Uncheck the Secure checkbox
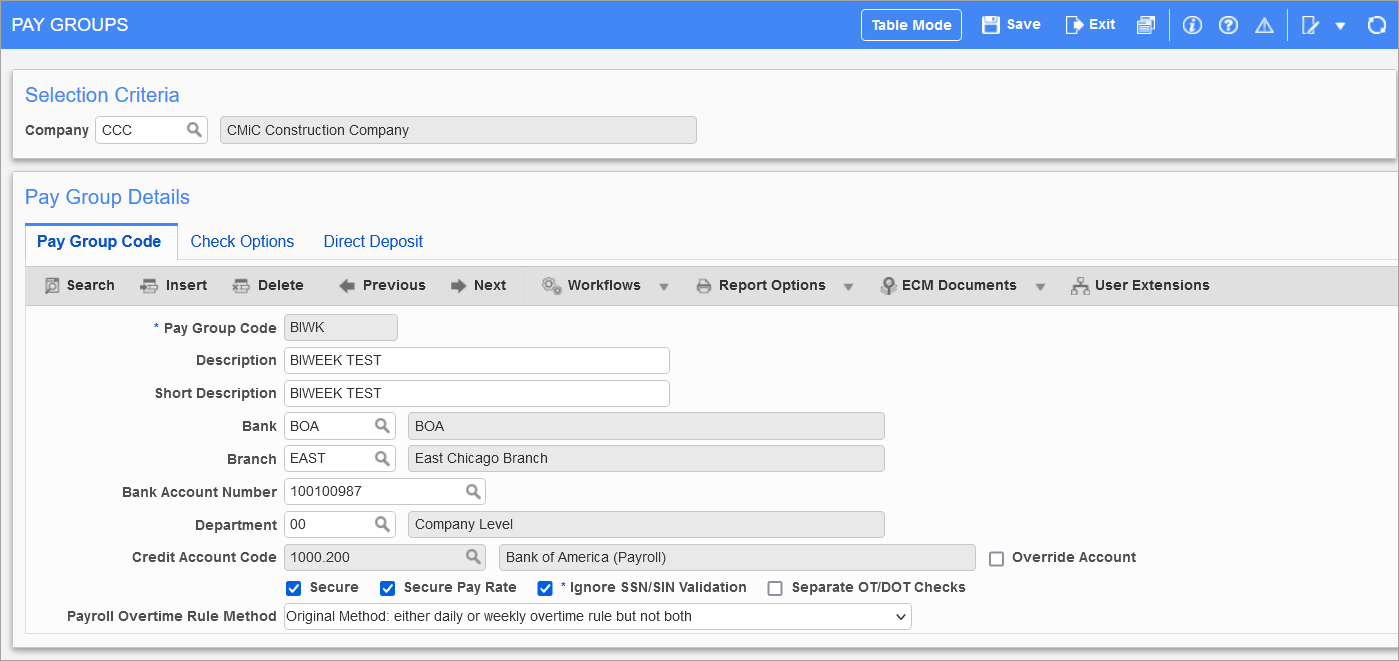This screenshot has height=661, width=1399. click(x=294, y=588)
